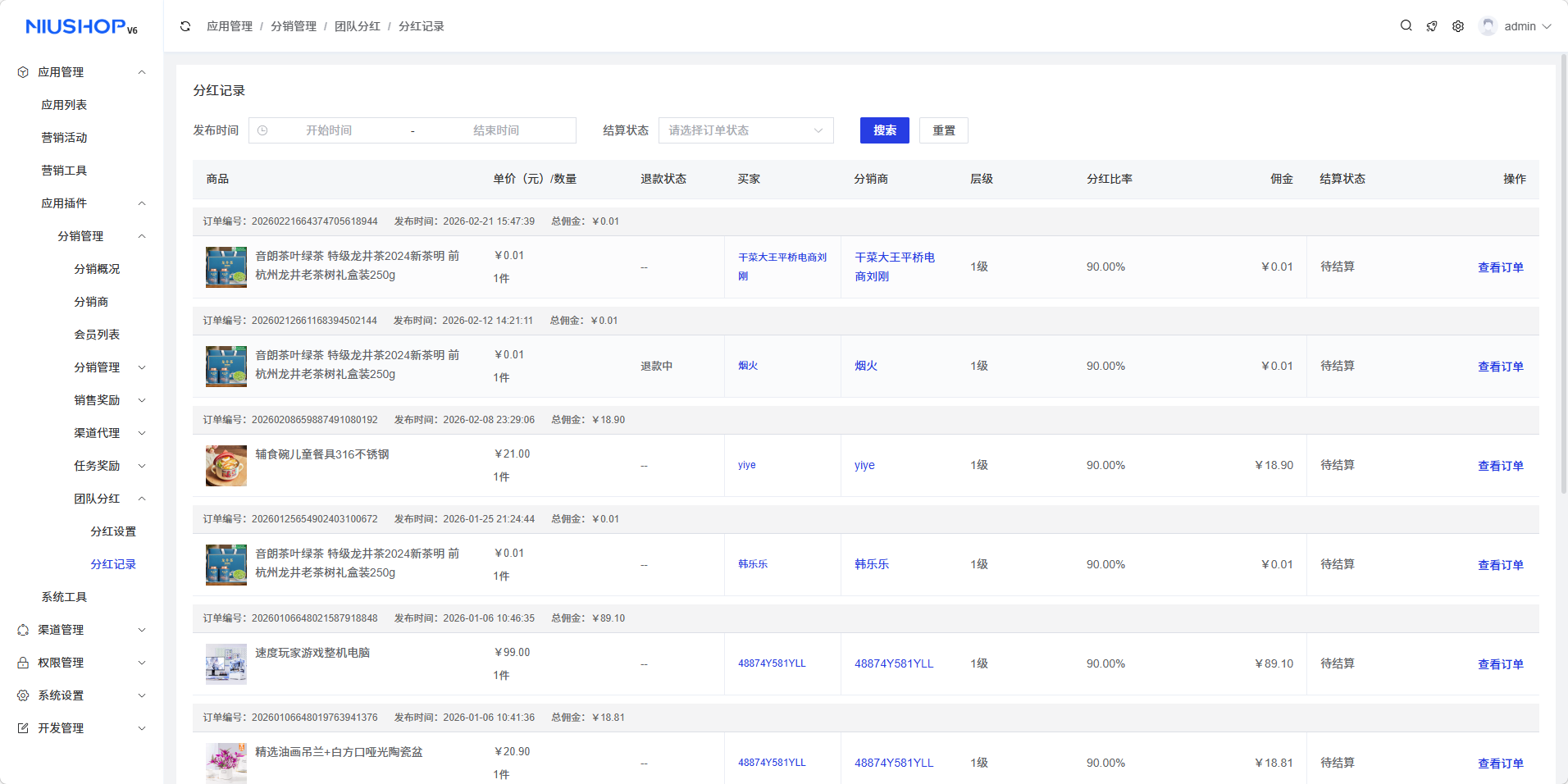Screen dimensions: 1568x784
Task: Click the NIUSHOP logo
Action: click(x=81, y=27)
